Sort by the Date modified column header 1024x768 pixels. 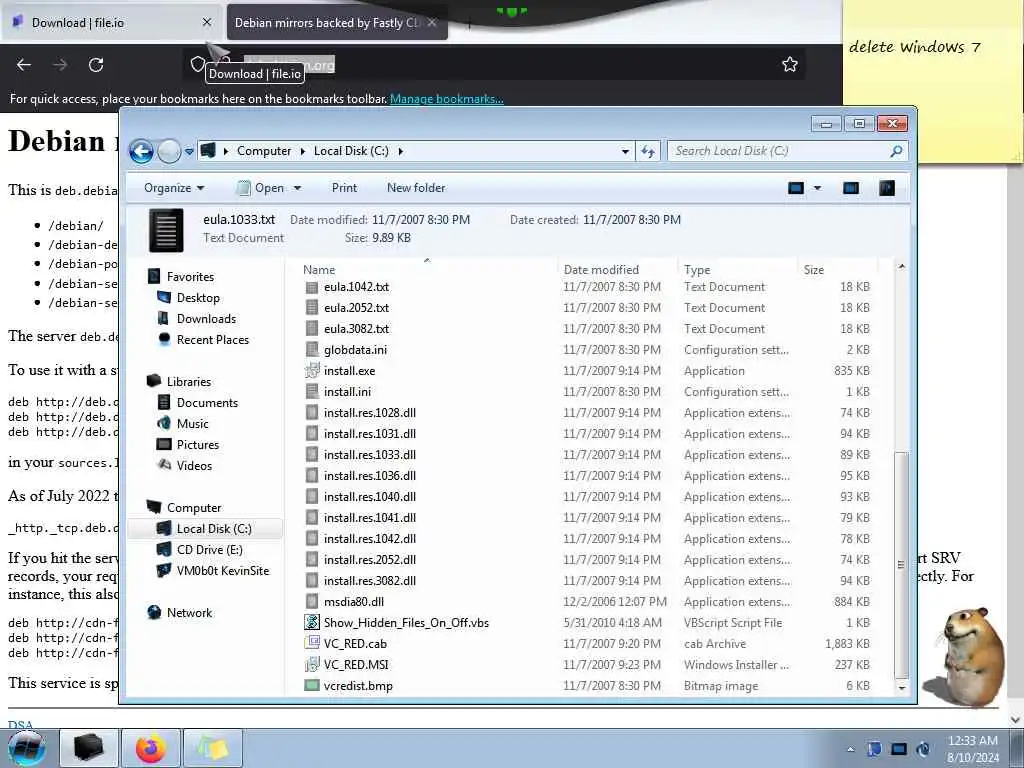click(x=601, y=270)
